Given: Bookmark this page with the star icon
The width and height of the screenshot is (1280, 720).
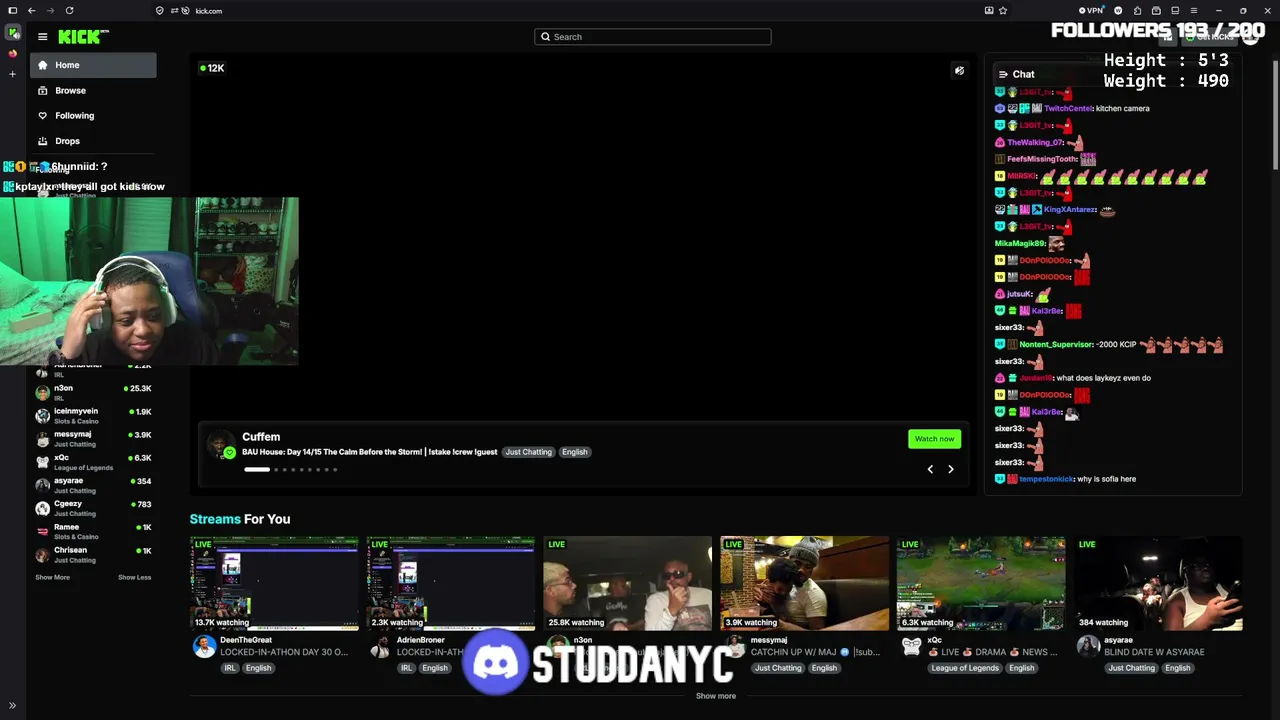Looking at the screenshot, I should [1003, 10].
